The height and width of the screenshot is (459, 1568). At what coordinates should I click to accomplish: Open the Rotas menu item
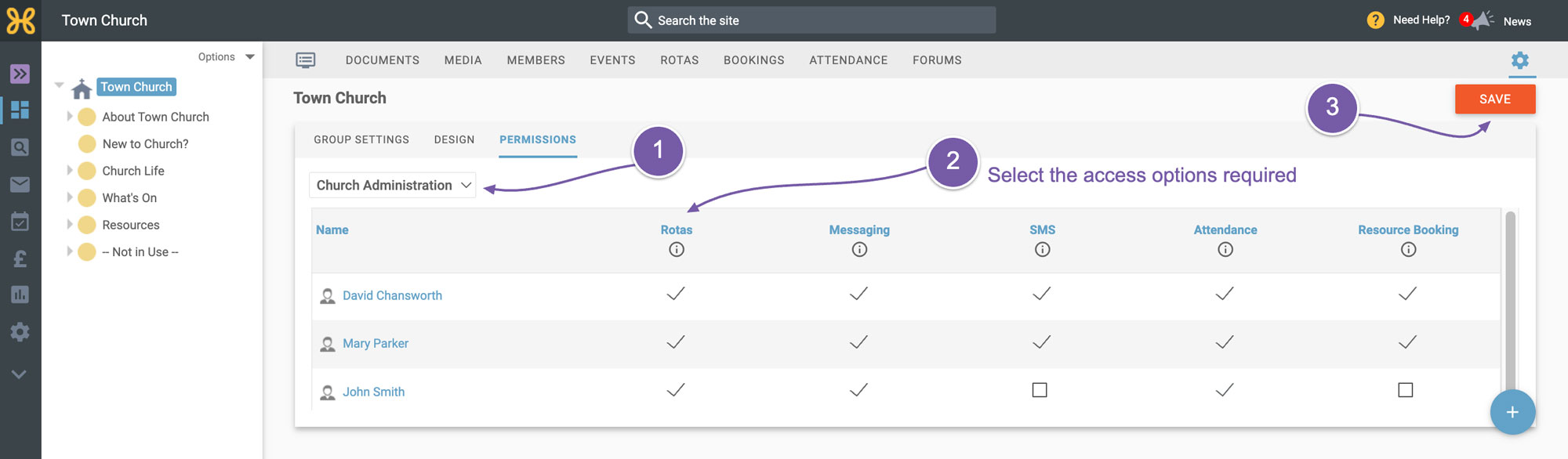(x=680, y=60)
